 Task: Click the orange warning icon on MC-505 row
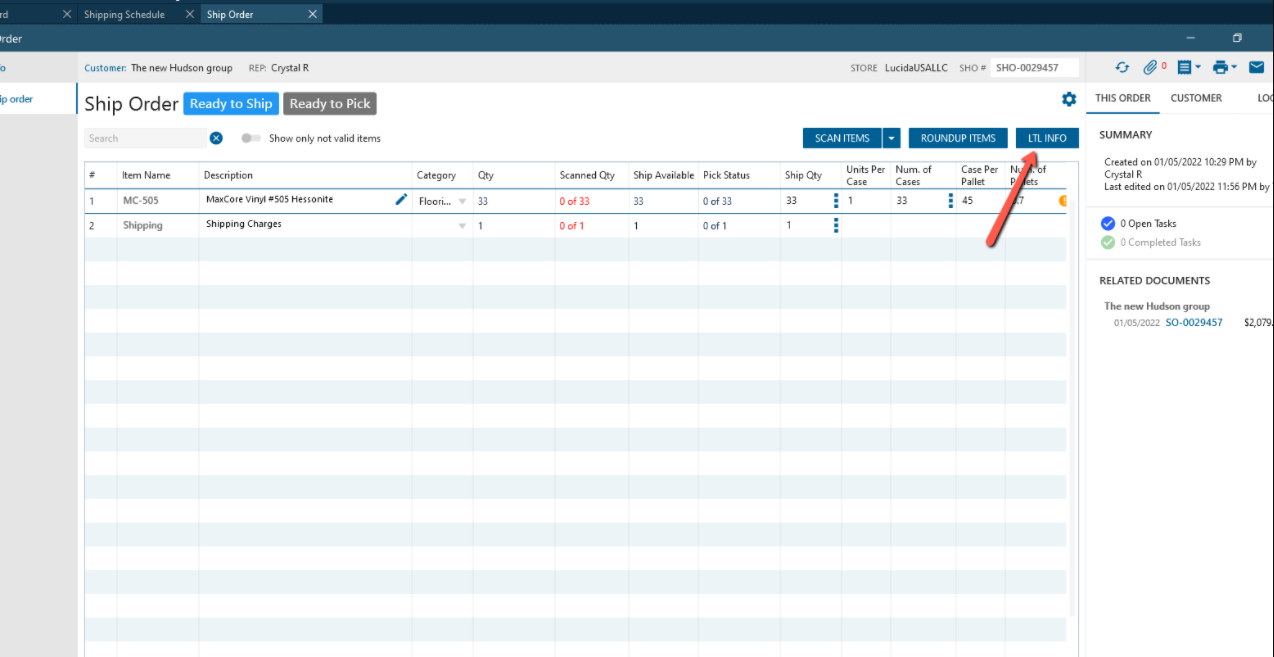[x=1063, y=201]
